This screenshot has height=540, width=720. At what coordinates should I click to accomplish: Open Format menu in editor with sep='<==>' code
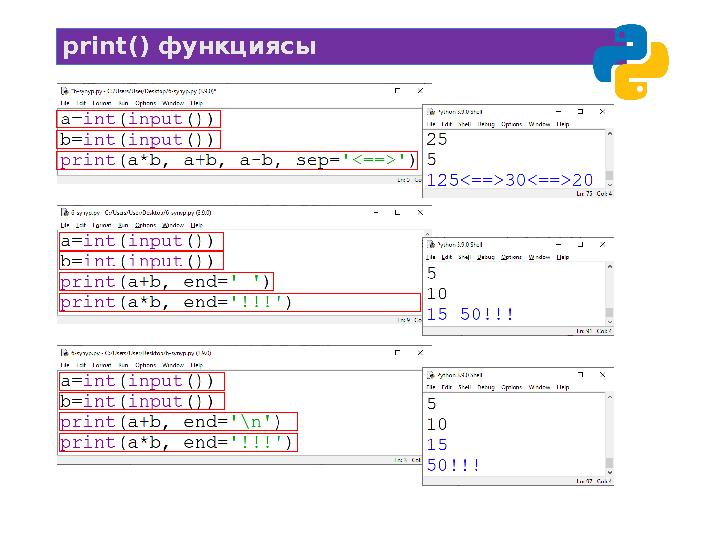click(101, 103)
